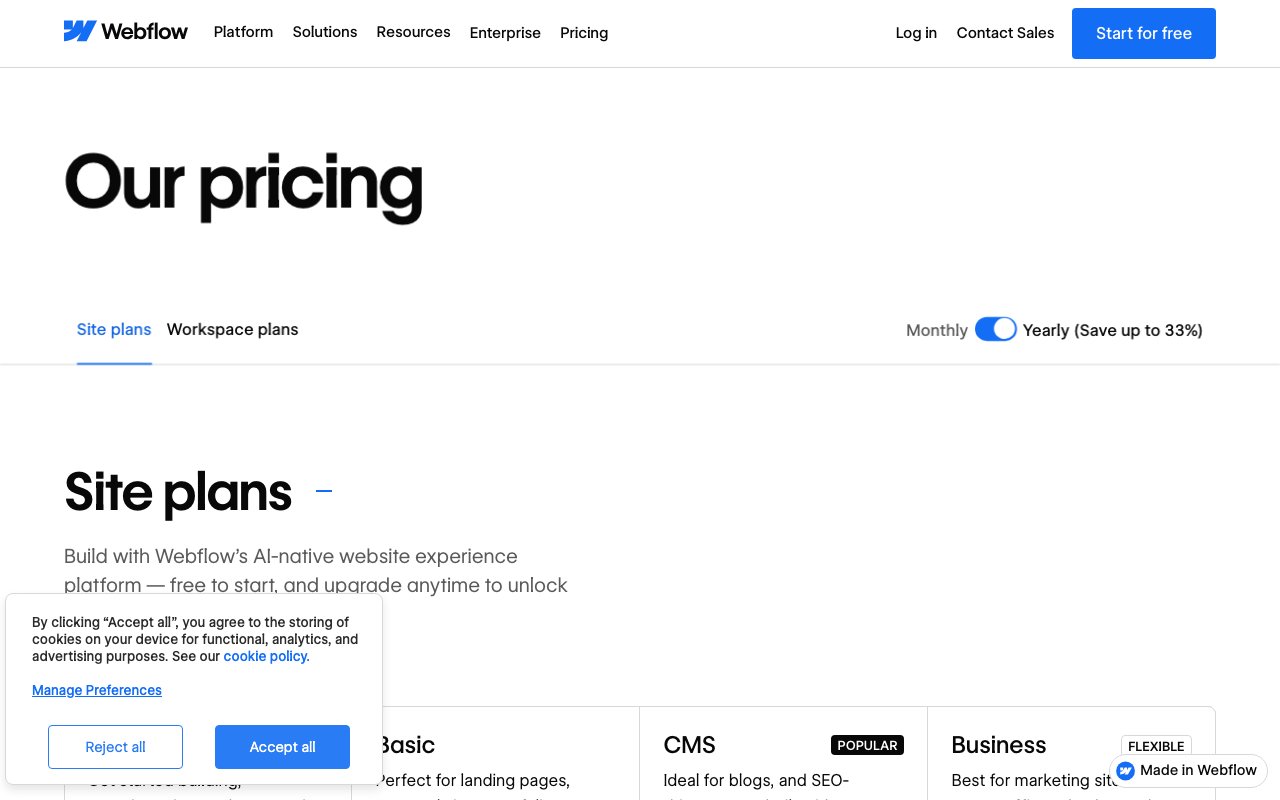1280x800 pixels.
Task: Open the Resources navigation dropdown
Action: (413, 32)
